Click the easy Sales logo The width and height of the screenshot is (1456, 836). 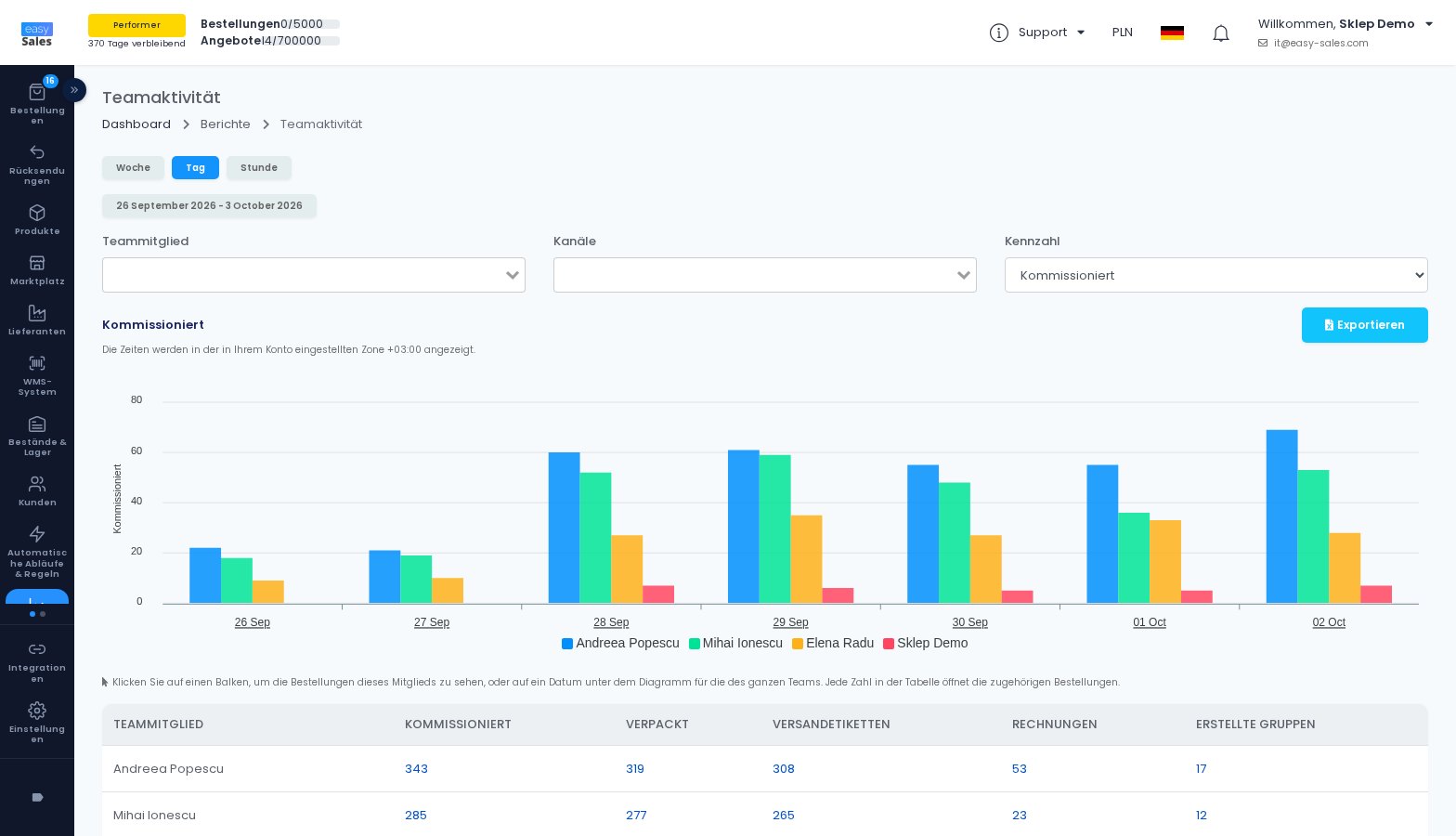[37, 34]
